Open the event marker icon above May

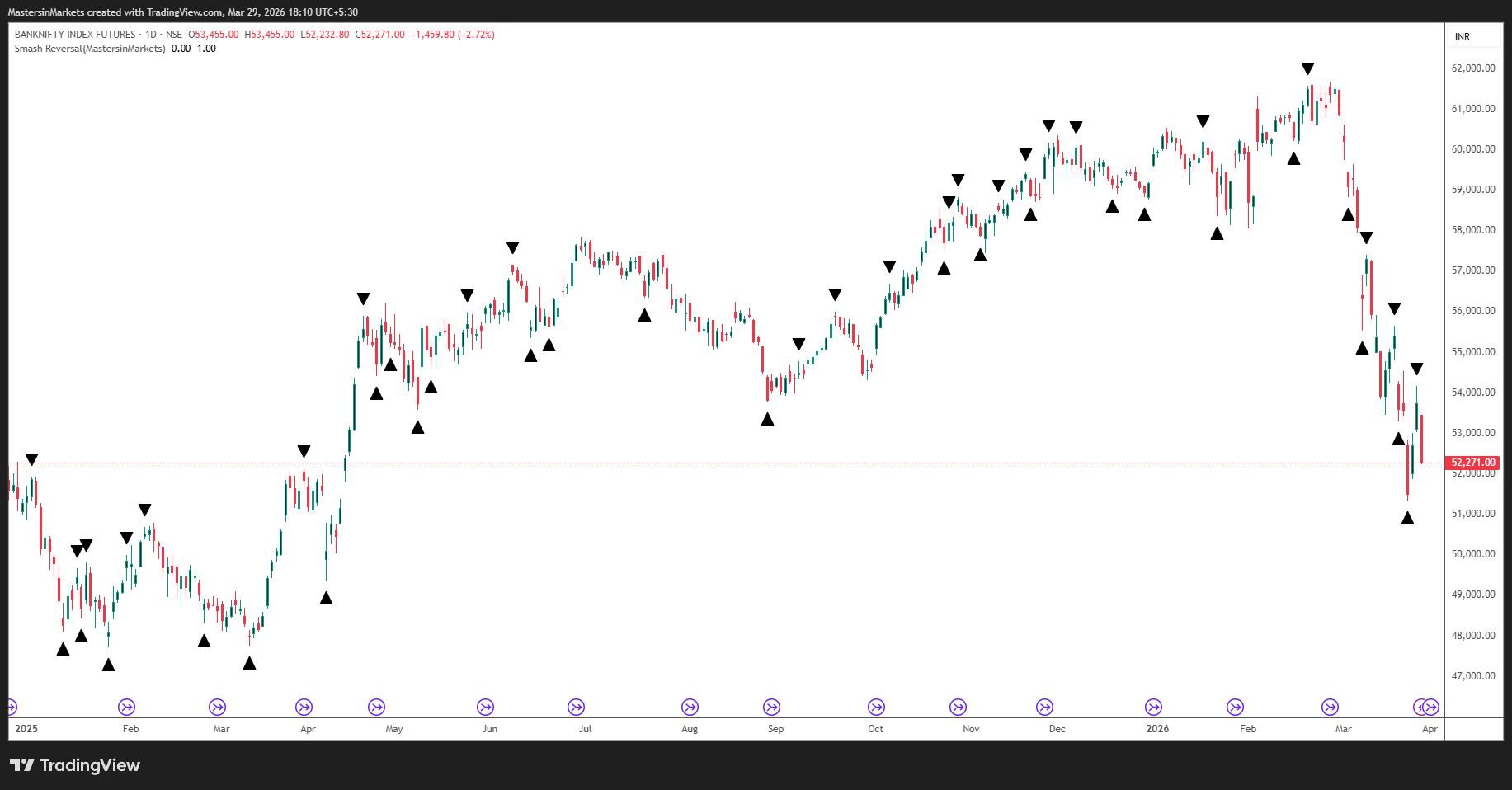(376, 707)
